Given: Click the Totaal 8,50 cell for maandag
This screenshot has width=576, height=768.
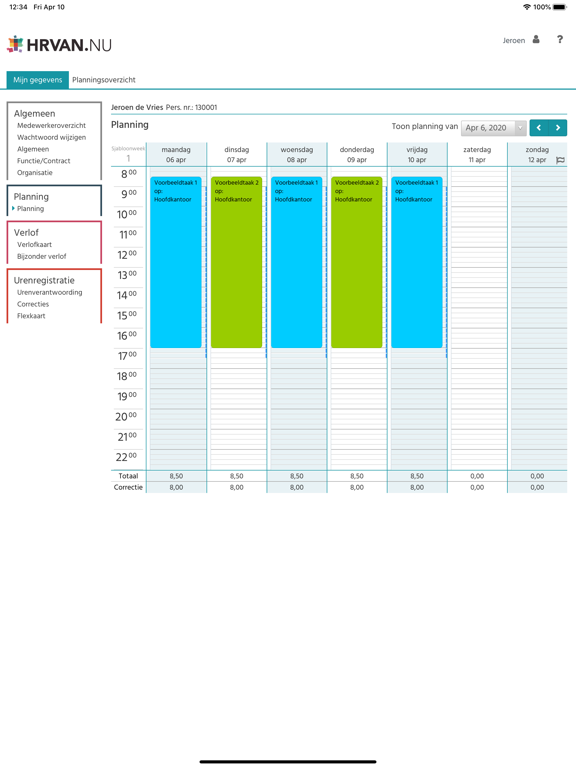Looking at the screenshot, I should coord(176,476).
